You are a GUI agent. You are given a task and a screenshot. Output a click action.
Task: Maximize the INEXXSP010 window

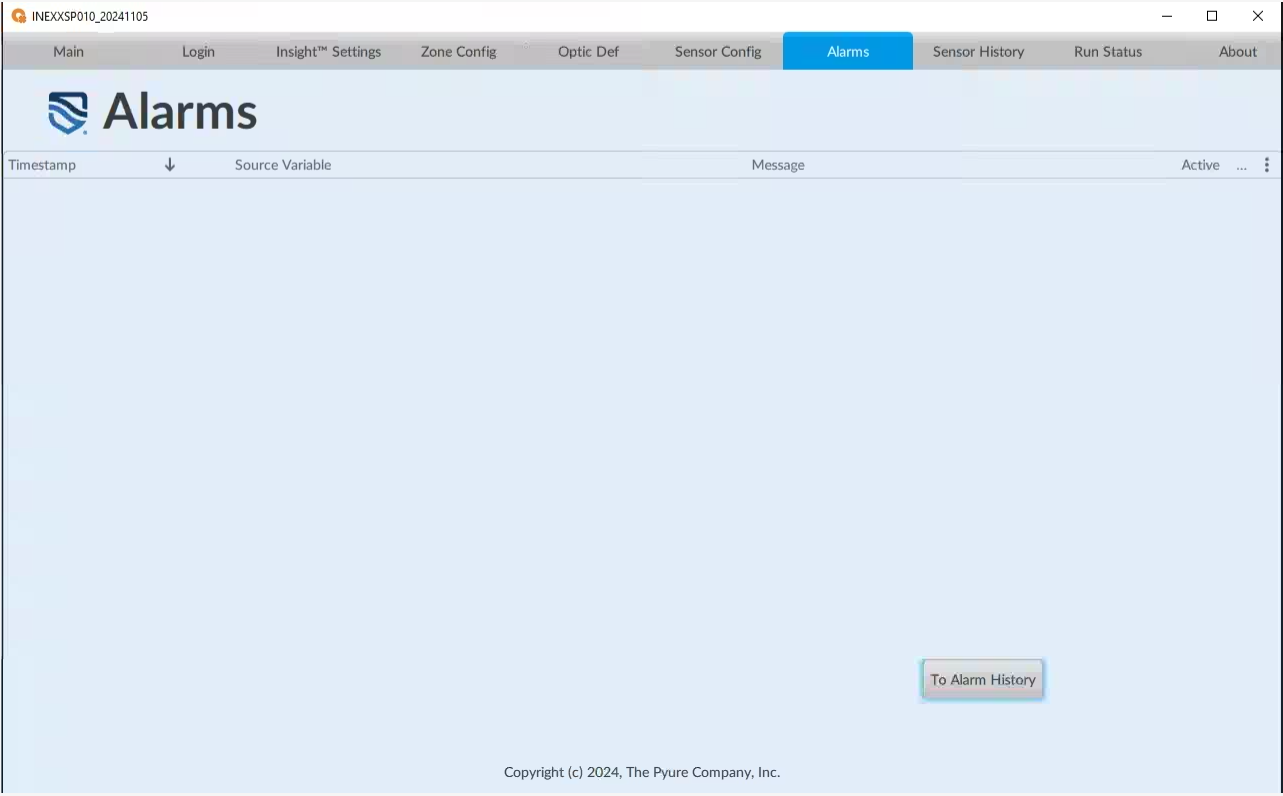click(x=1212, y=16)
